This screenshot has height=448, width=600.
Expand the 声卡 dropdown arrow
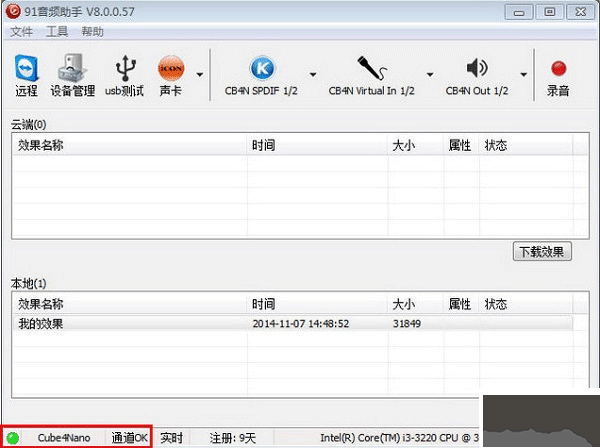pyautogui.click(x=200, y=74)
